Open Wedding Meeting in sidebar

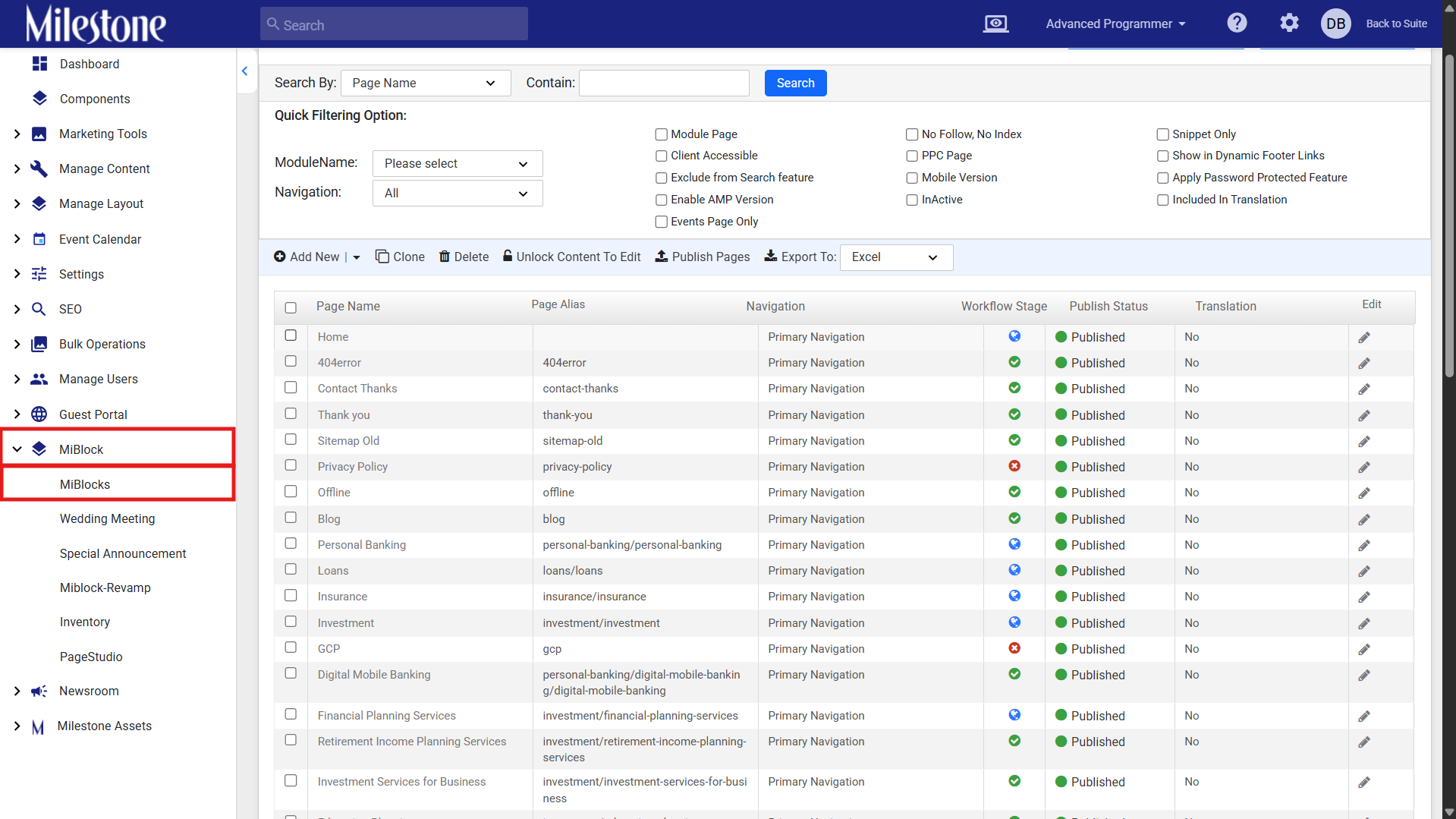pos(107,518)
